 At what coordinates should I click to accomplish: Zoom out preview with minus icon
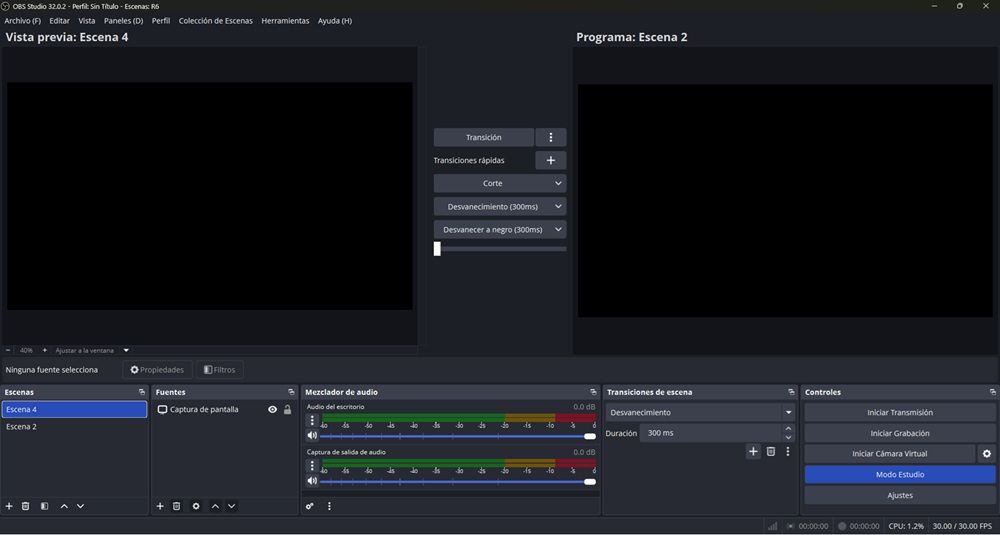coord(8,350)
